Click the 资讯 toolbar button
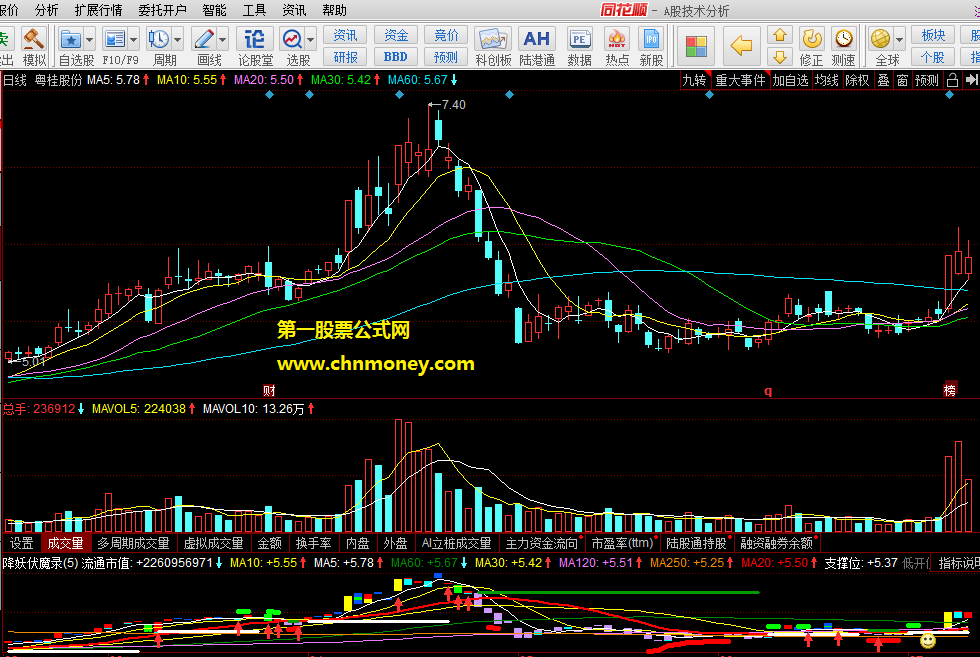The height and width of the screenshot is (657, 980). click(345, 35)
